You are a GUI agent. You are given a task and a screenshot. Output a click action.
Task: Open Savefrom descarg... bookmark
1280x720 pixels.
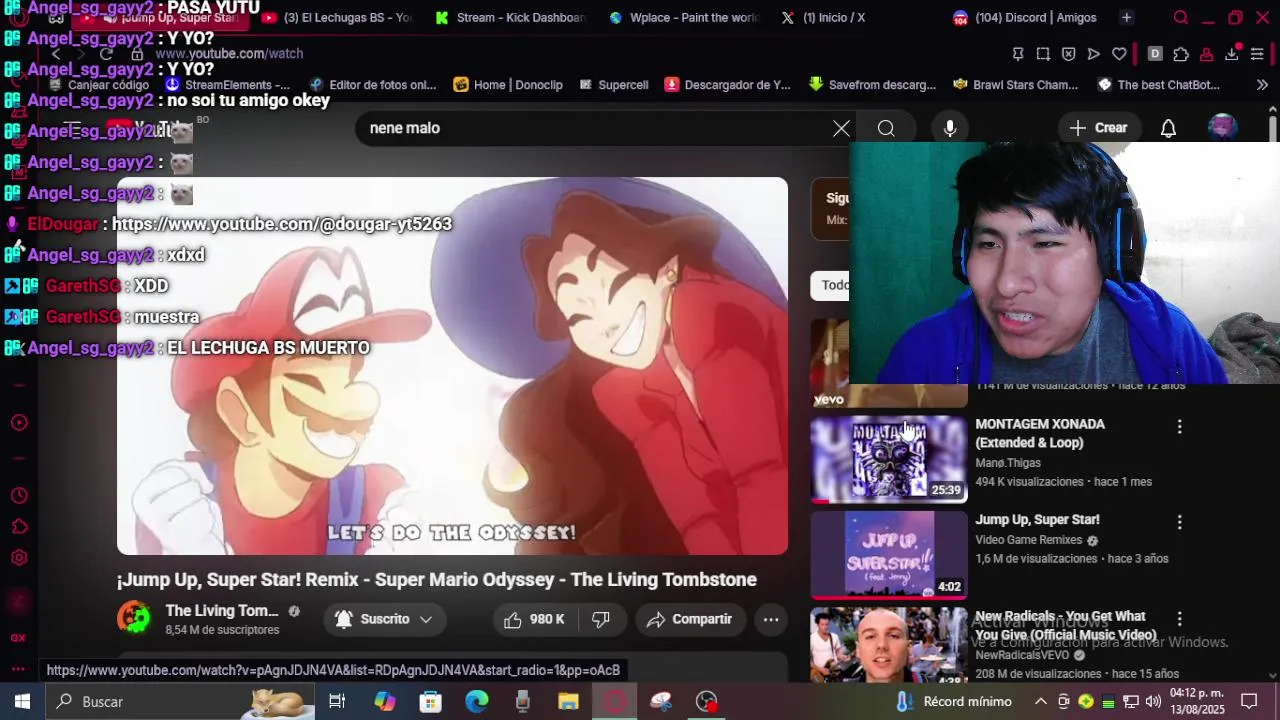point(872,85)
